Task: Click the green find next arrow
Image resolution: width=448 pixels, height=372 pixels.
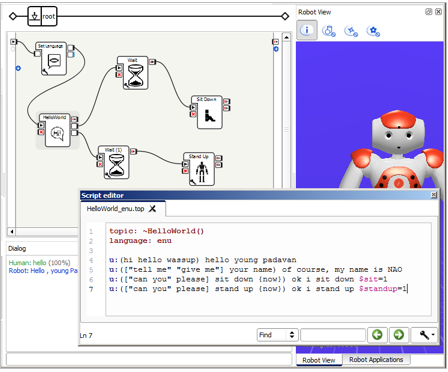Action: click(x=399, y=334)
